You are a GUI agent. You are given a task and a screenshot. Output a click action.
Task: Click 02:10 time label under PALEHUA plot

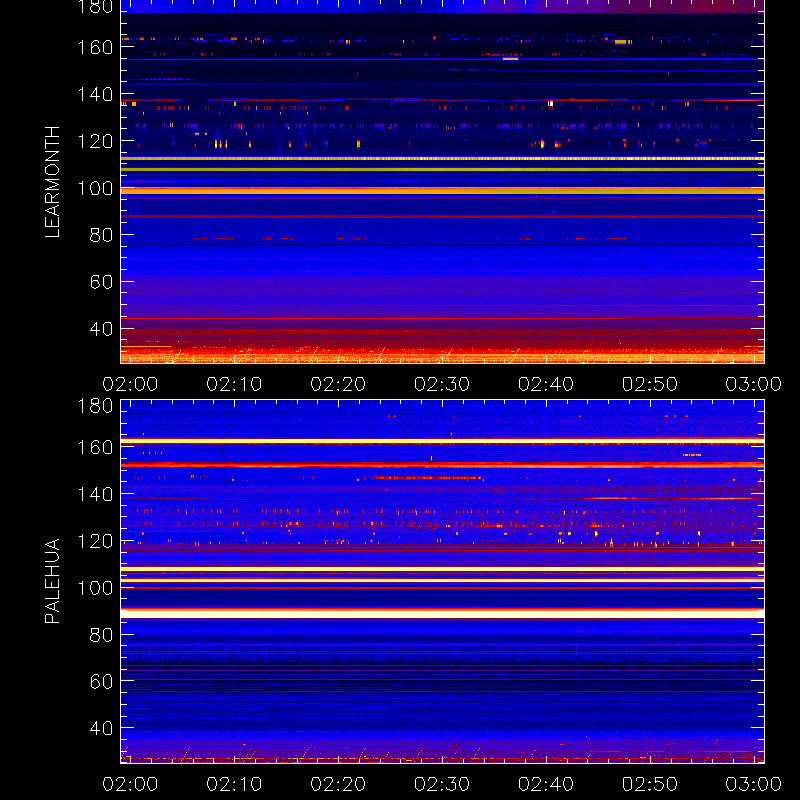pyautogui.click(x=234, y=784)
